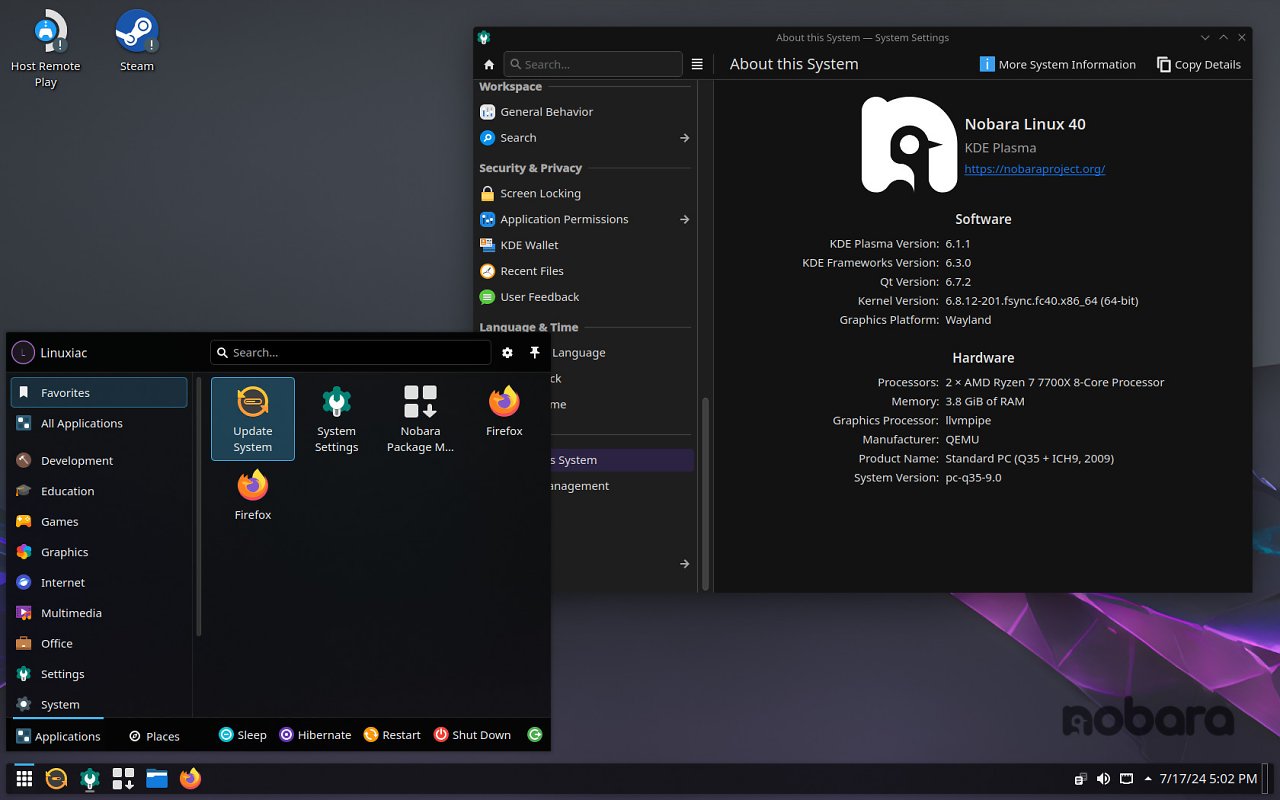The width and height of the screenshot is (1280, 800).
Task: Open System Settings favorite icon
Action: (x=336, y=419)
